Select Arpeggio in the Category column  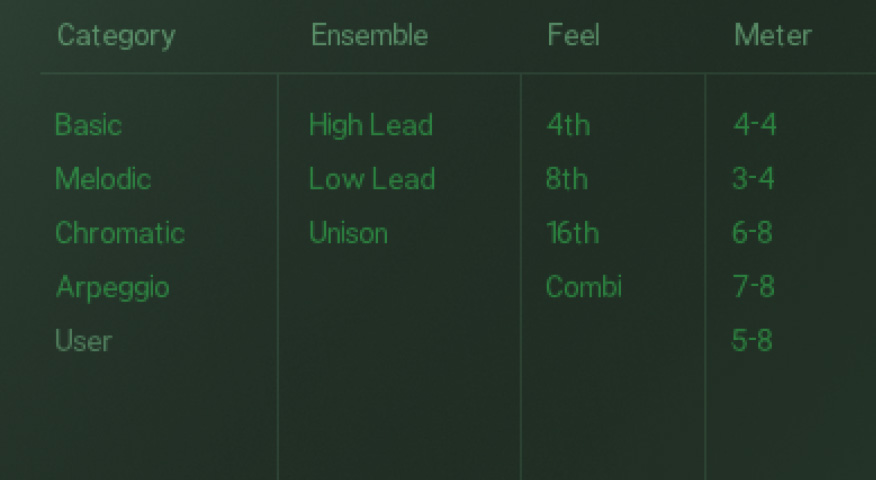click(x=112, y=288)
